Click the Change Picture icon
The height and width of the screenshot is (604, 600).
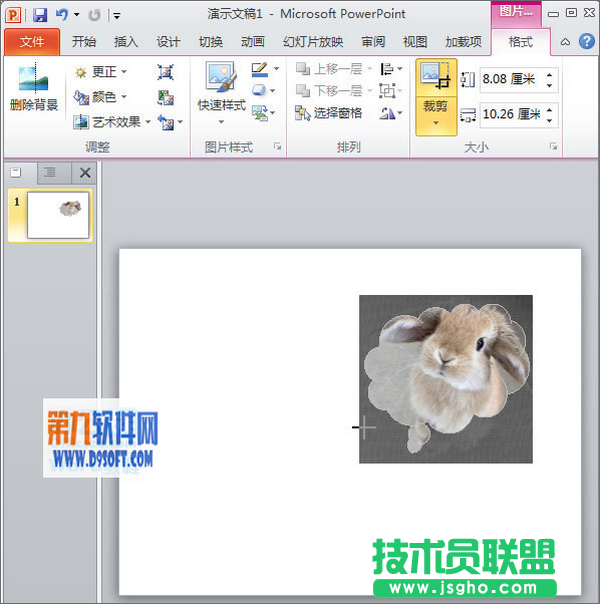tap(166, 97)
